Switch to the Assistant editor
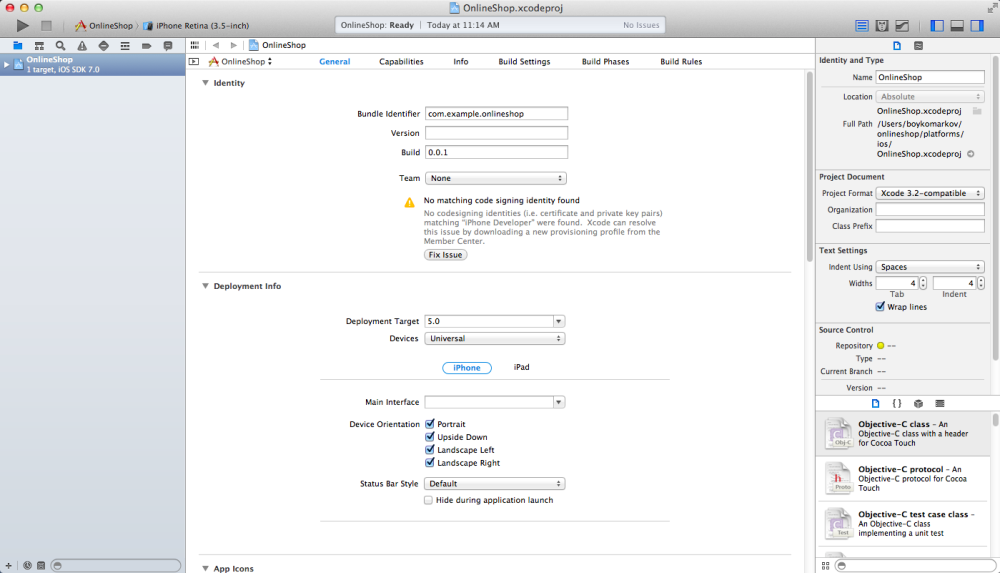 click(882, 26)
